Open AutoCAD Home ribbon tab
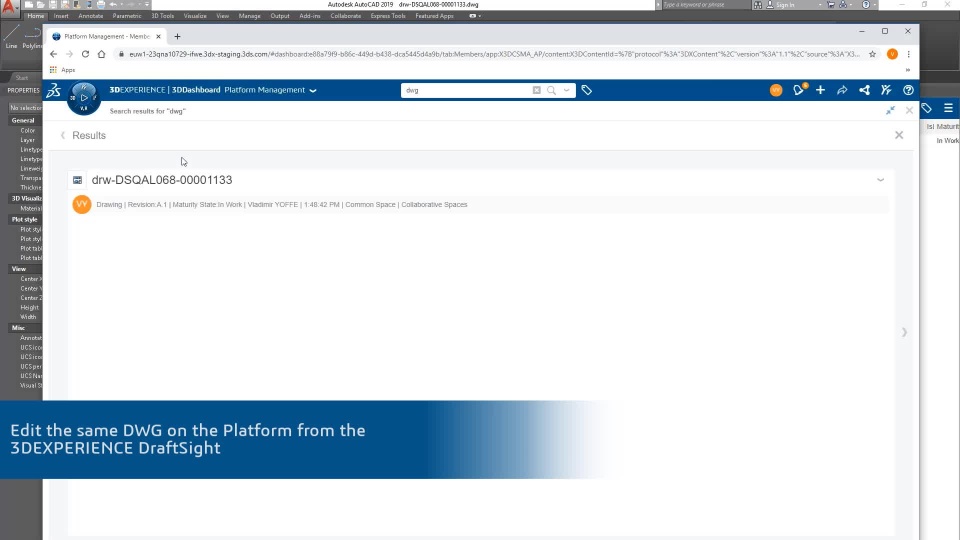This screenshot has height=540, width=960. pos(36,16)
